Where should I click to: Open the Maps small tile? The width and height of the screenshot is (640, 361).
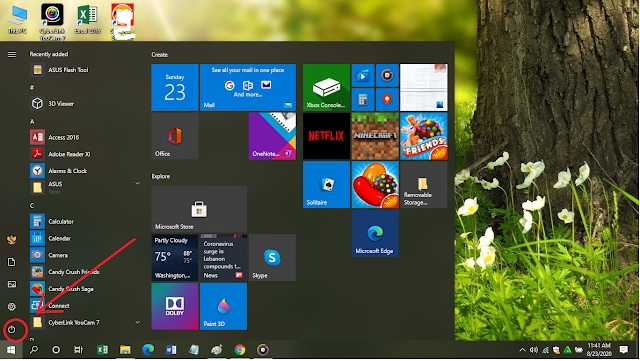[x=387, y=99]
